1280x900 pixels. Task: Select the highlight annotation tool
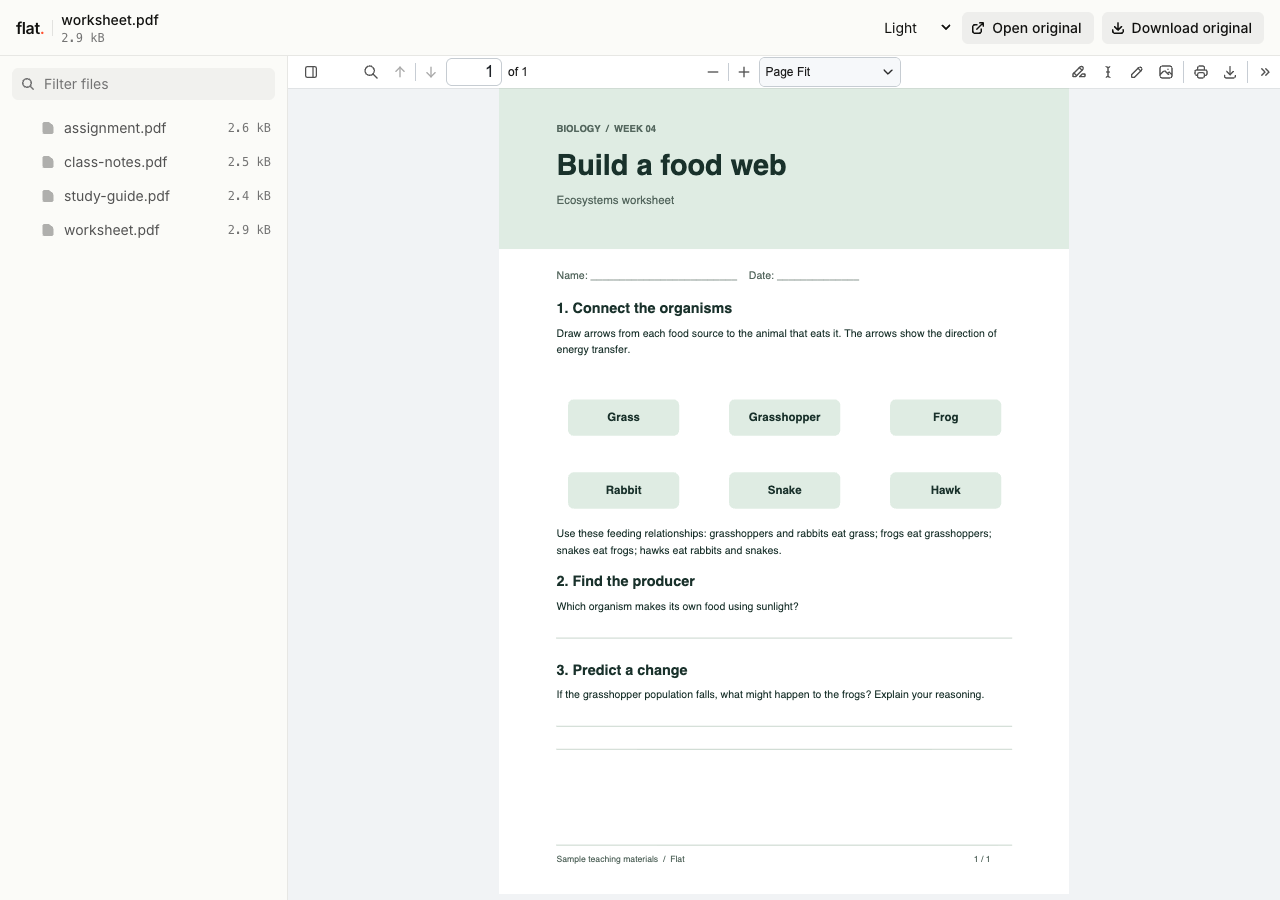pos(1079,72)
